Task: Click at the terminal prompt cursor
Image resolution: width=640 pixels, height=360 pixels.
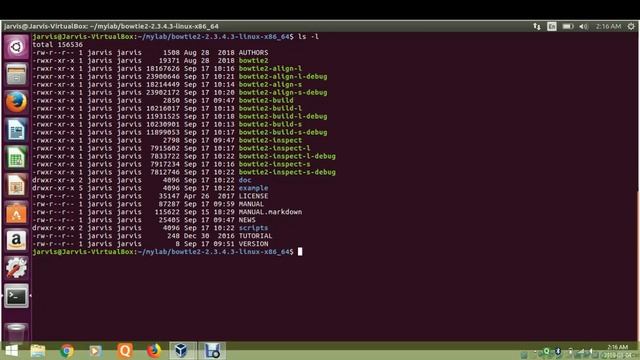Action: point(300,252)
